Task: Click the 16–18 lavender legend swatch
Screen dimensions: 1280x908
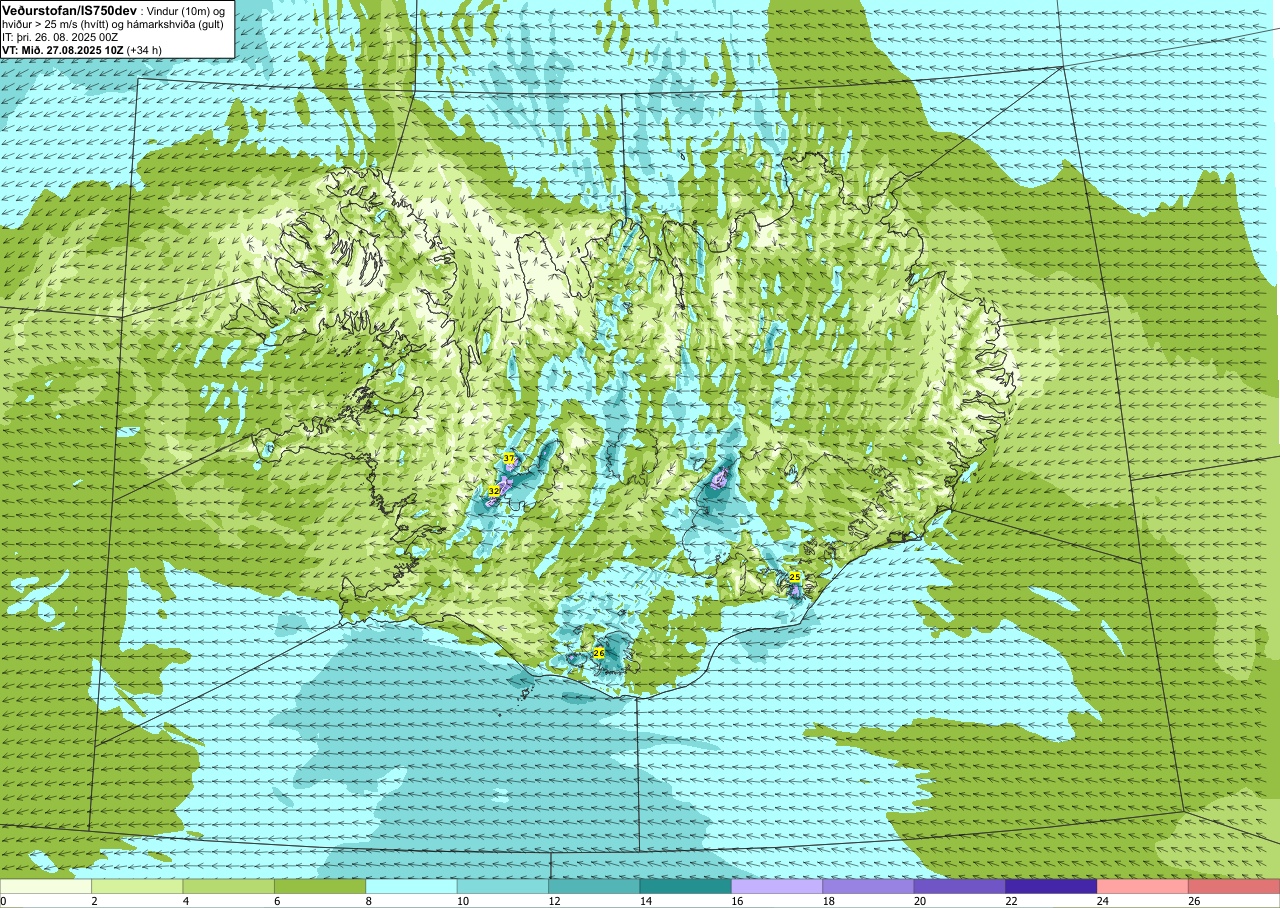Action: tap(777, 887)
